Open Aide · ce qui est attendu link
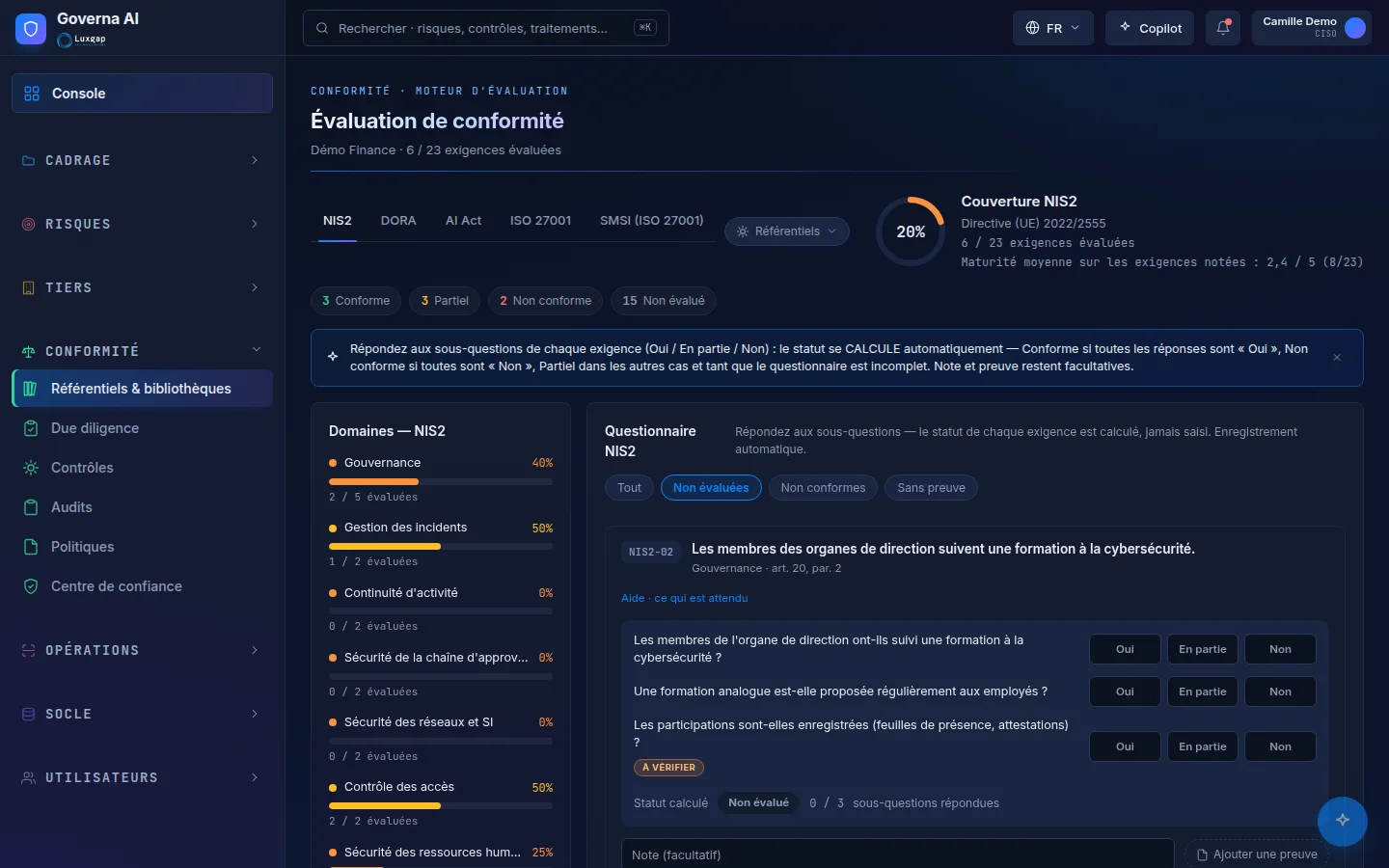 coord(685,598)
